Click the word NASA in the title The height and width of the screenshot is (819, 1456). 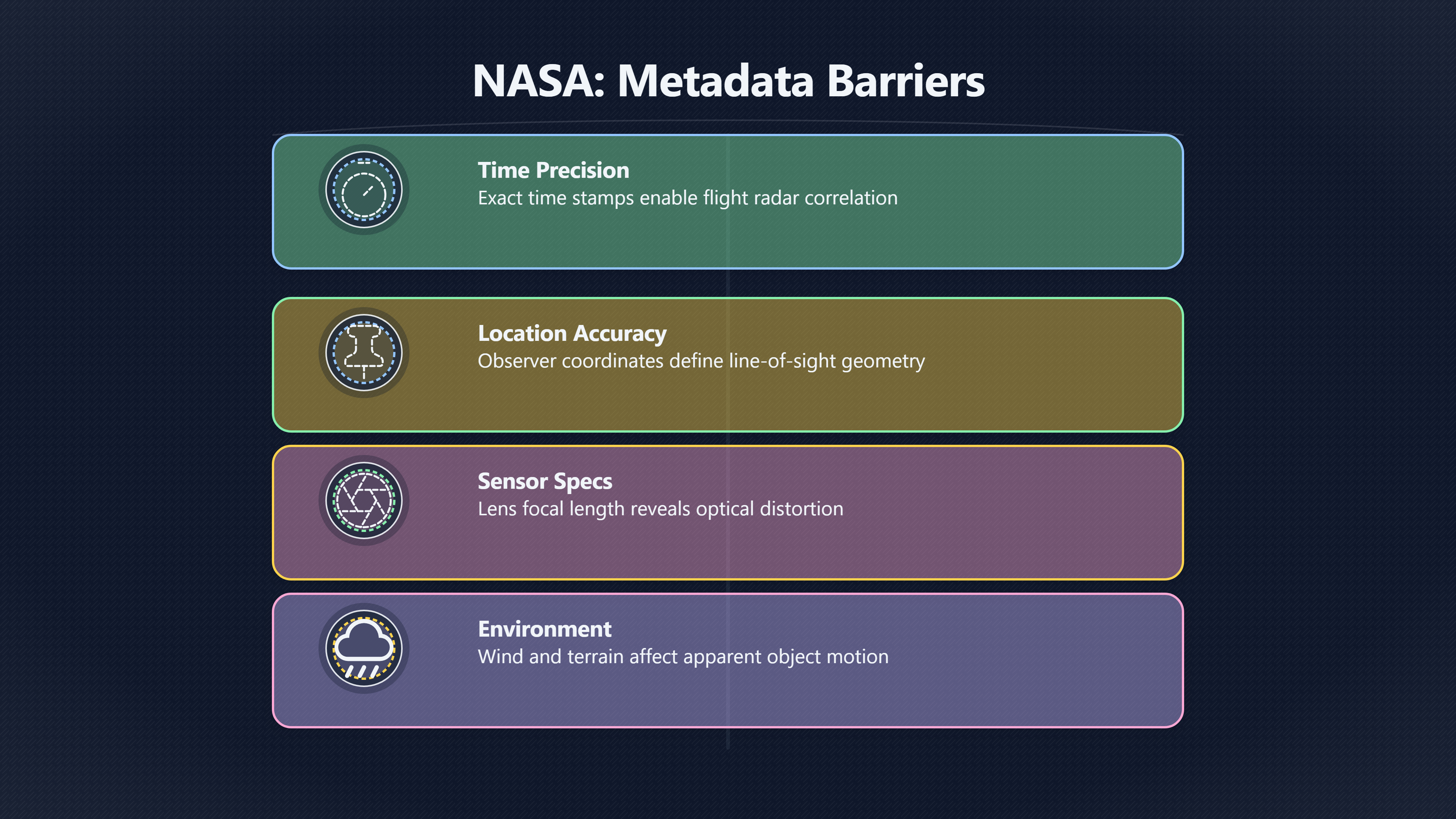click(x=533, y=80)
